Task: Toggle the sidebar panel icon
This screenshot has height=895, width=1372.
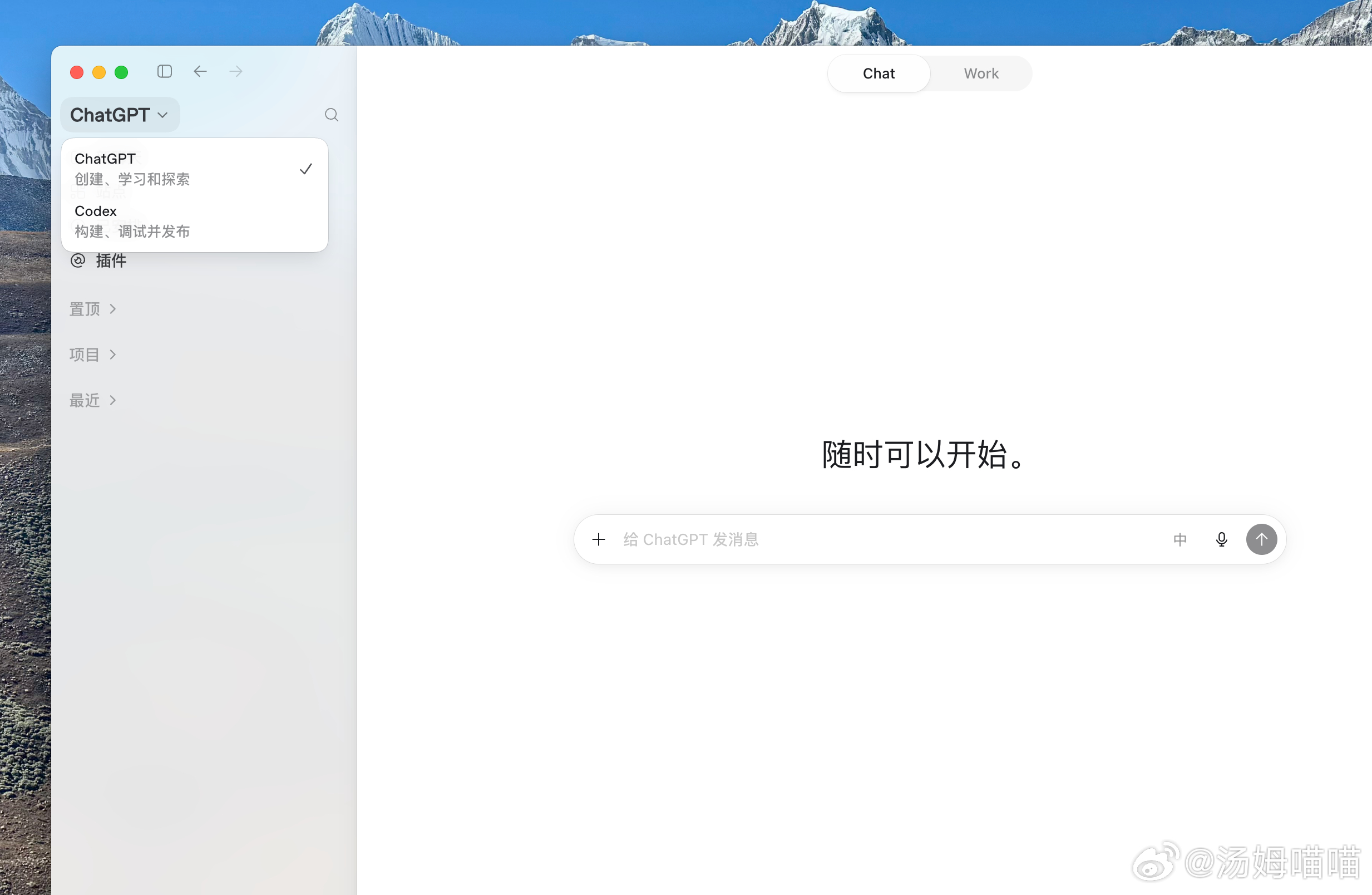Action: [x=164, y=71]
